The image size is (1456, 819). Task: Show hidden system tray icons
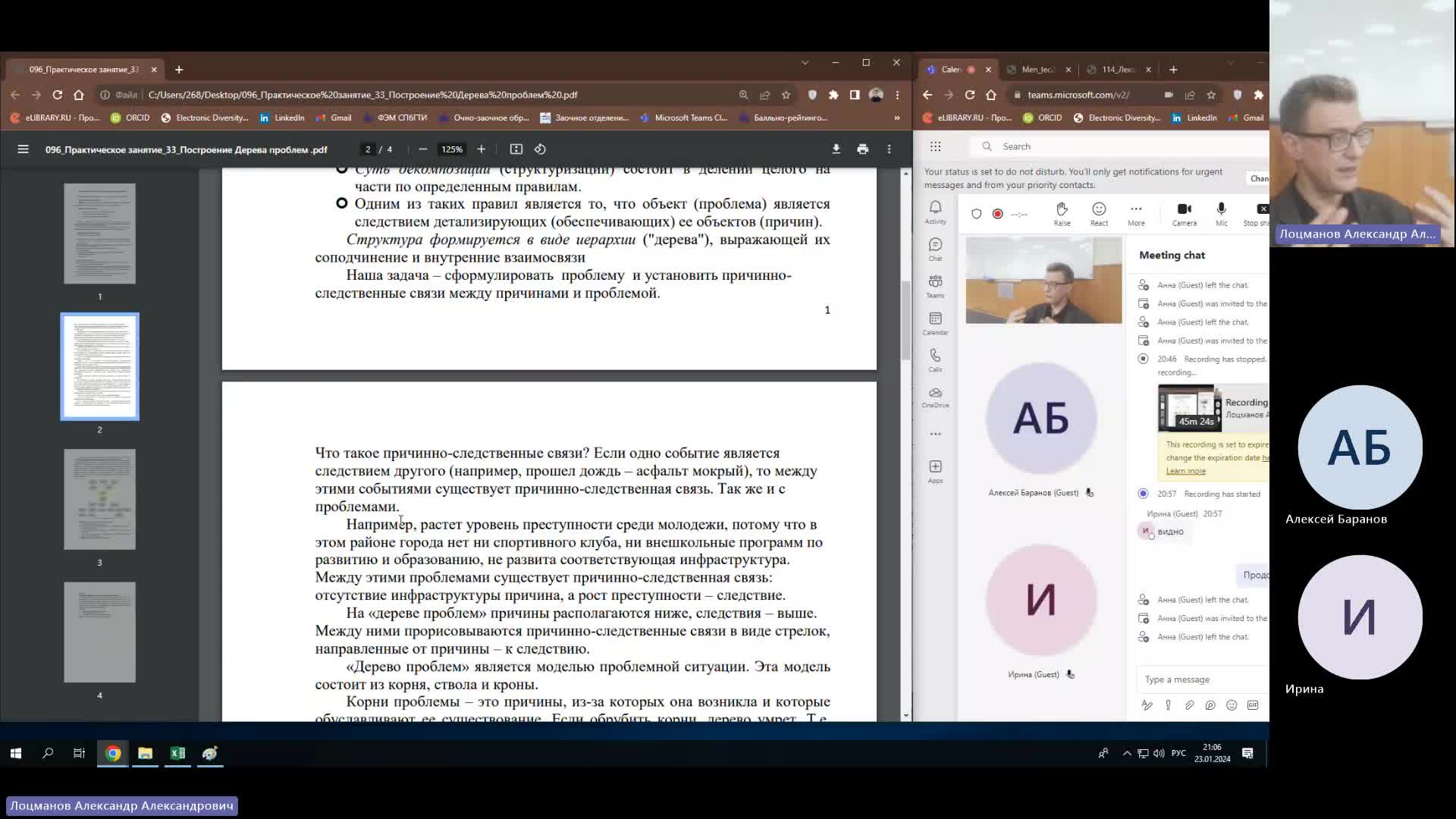(x=1127, y=753)
